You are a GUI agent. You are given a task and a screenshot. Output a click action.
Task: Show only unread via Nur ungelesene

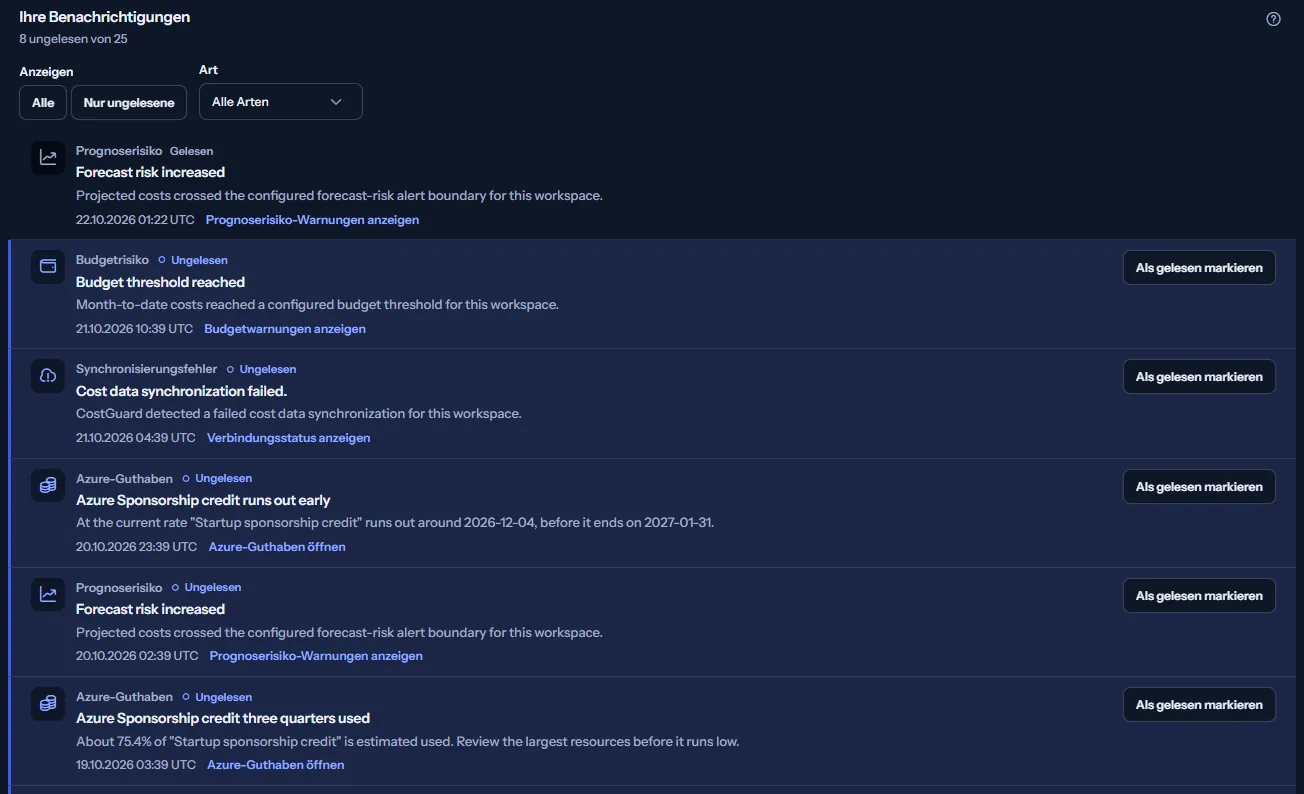click(129, 102)
